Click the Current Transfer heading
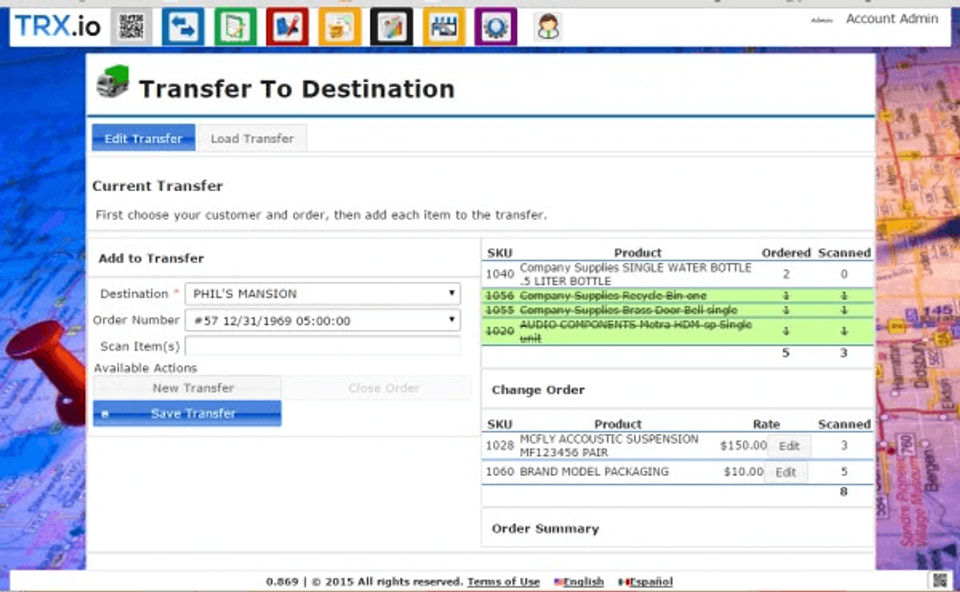The image size is (960, 592). click(x=157, y=186)
